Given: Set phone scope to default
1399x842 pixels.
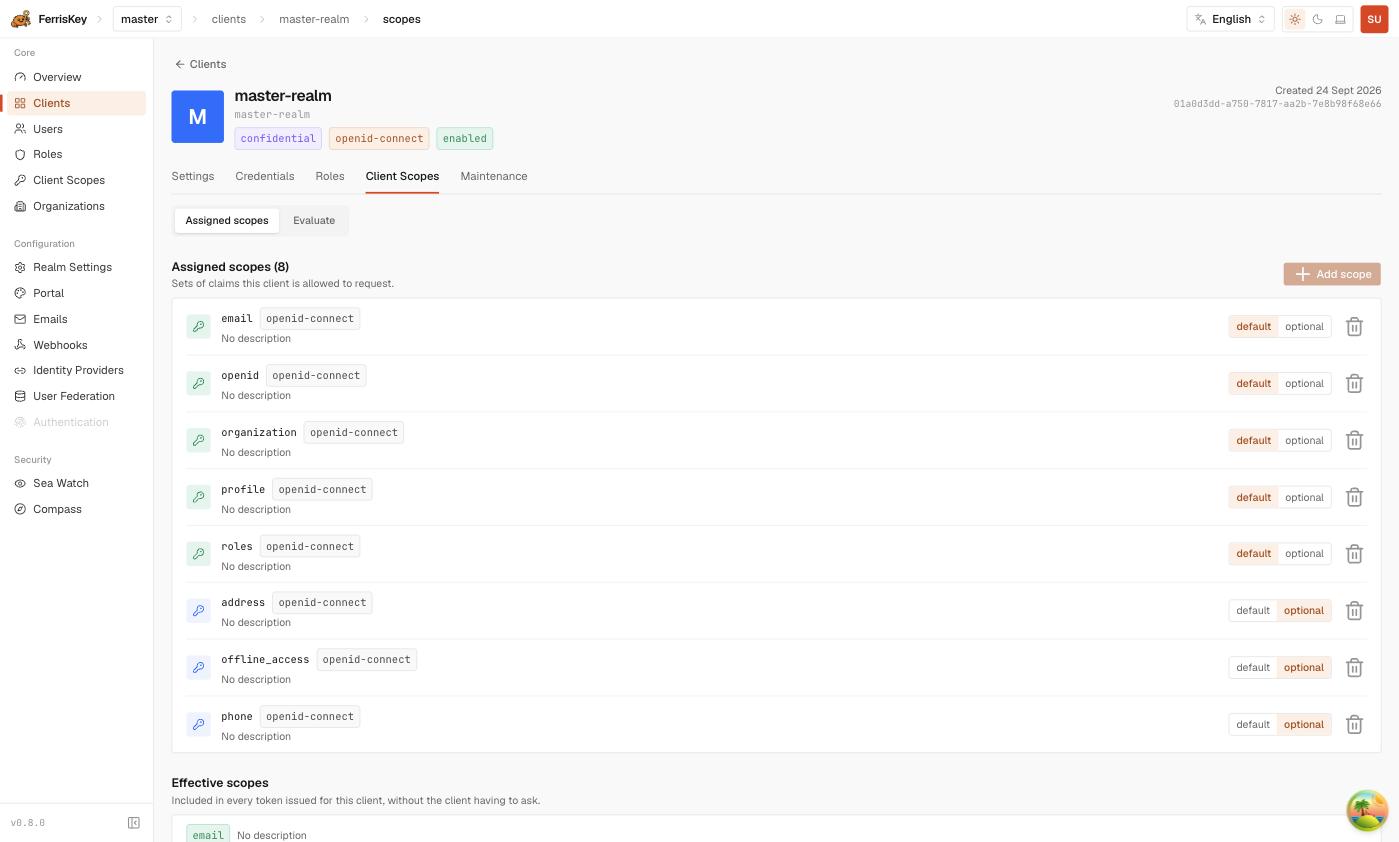Looking at the screenshot, I should click(1253, 725).
